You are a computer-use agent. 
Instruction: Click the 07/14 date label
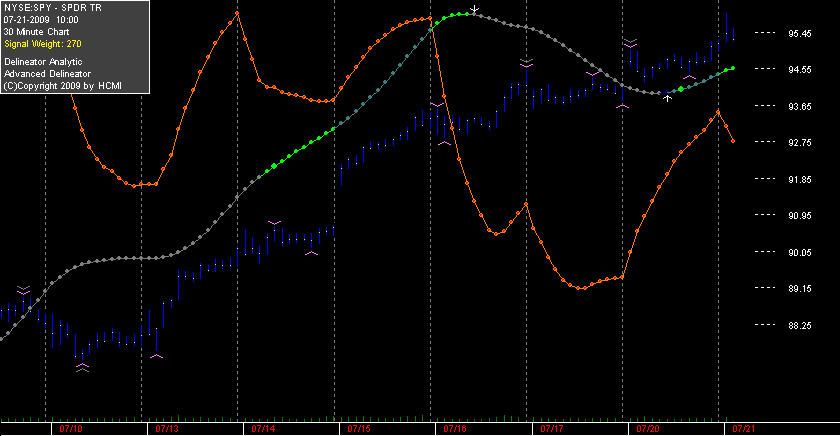(262, 429)
